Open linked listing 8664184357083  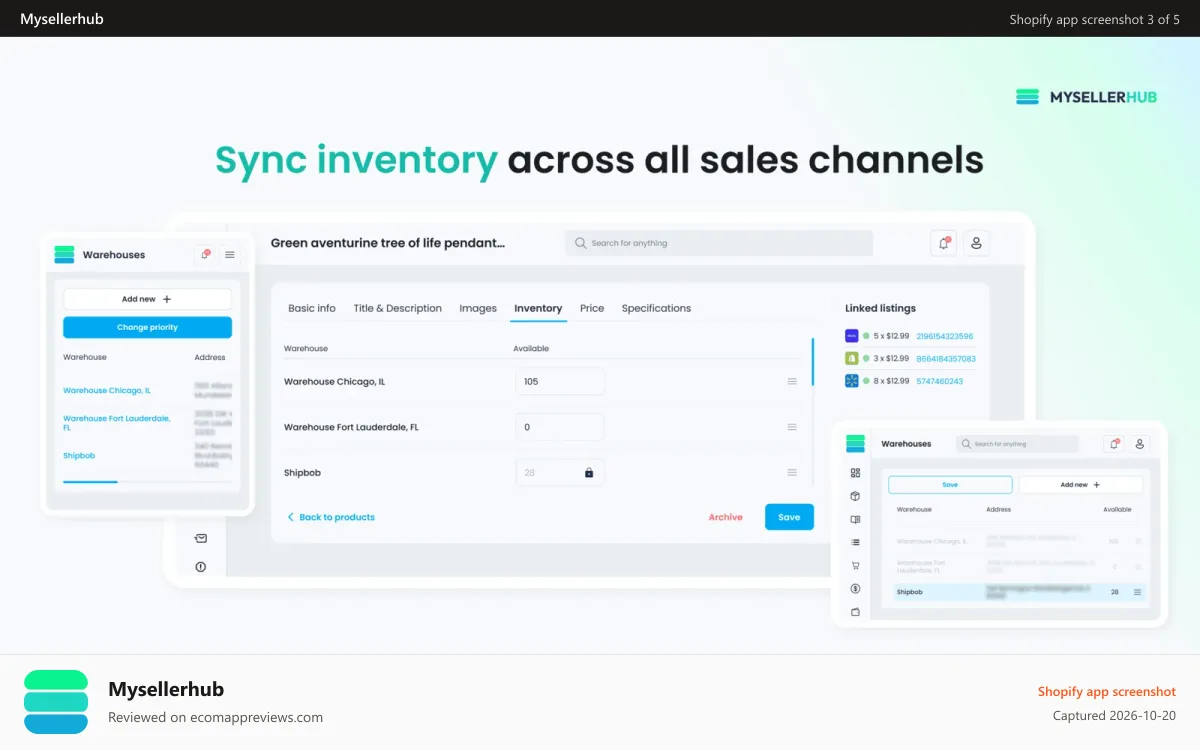[x=945, y=358]
